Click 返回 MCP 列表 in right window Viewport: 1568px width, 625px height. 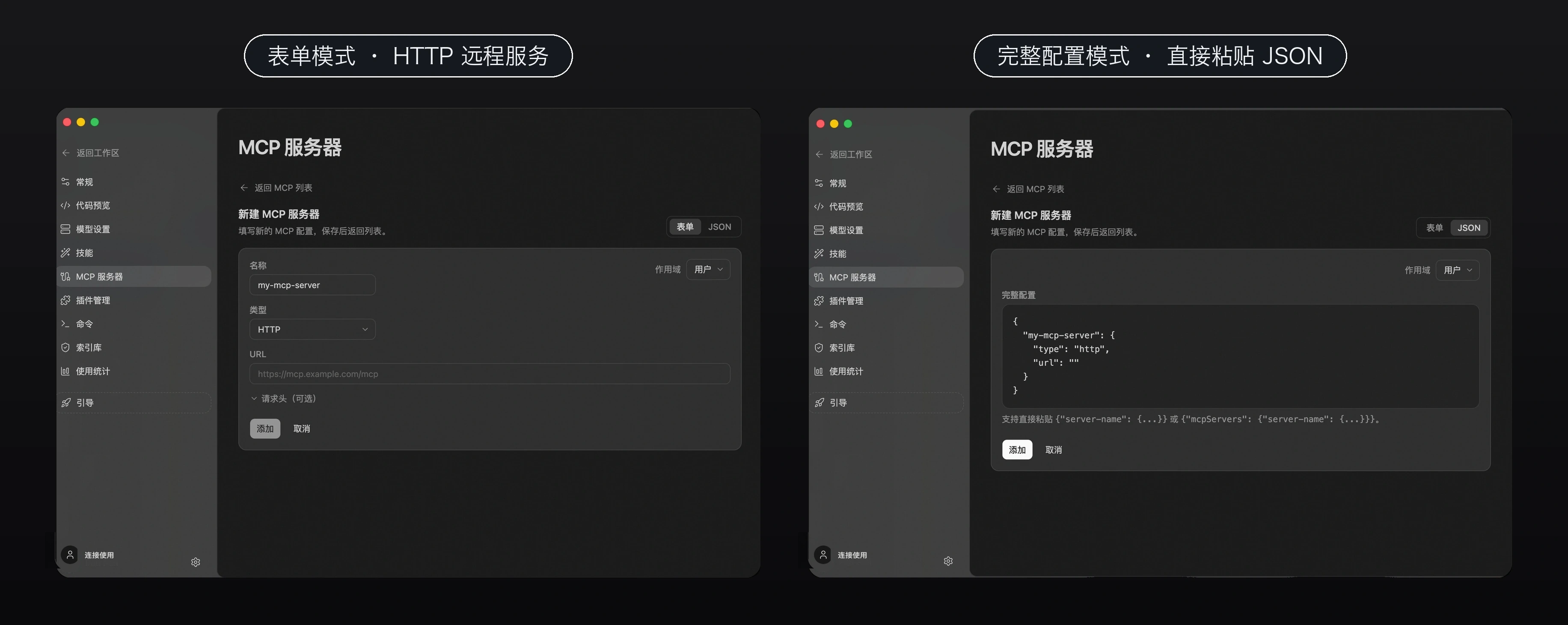click(1029, 189)
